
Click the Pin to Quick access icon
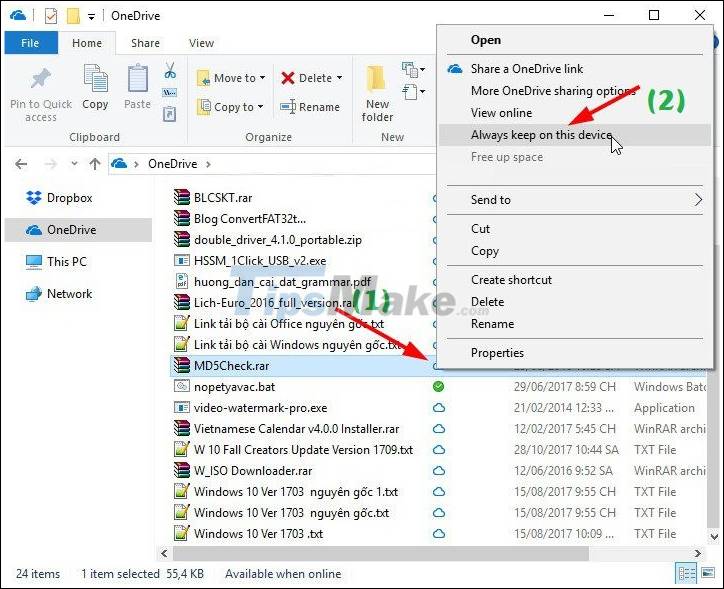click(41, 78)
